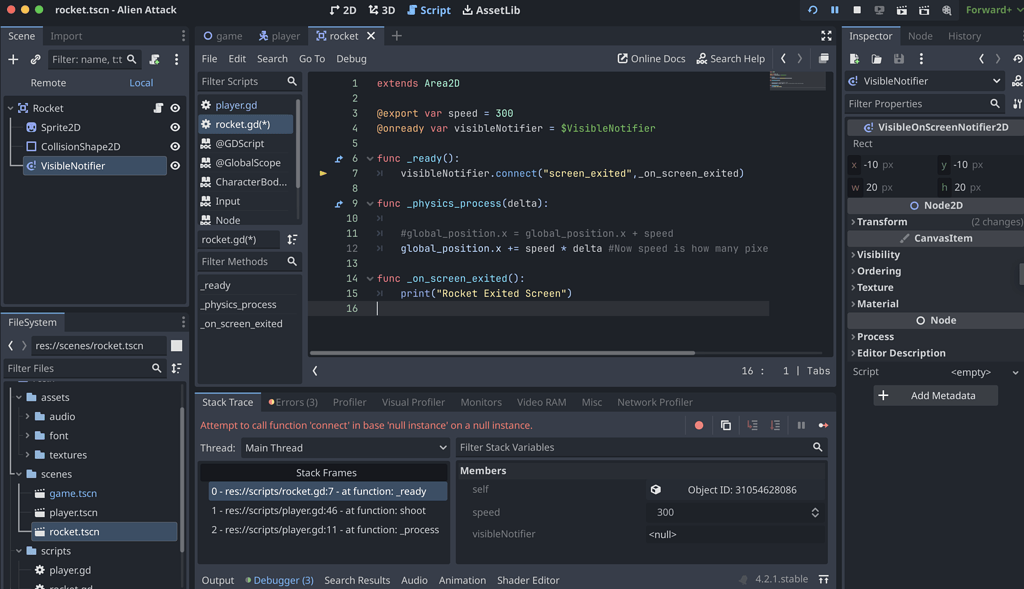
Task: Expand the Transform section in Inspector
Action: tap(881, 222)
